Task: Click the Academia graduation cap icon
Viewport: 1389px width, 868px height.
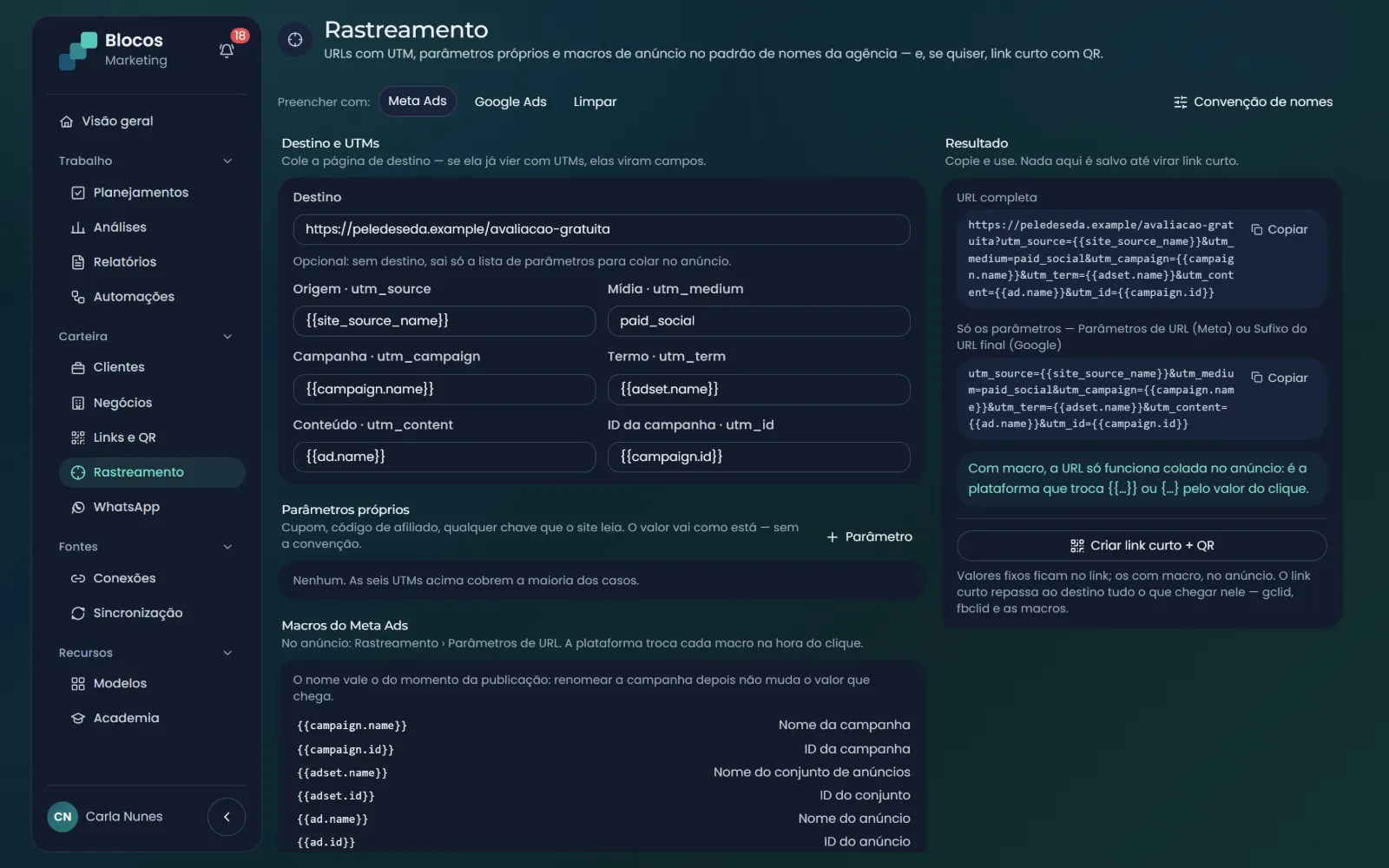Action: [x=78, y=718]
